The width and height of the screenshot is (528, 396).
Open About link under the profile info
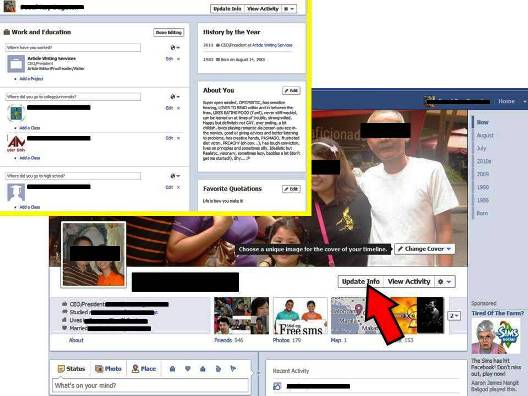pyautogui.click(x=76, y=340)
